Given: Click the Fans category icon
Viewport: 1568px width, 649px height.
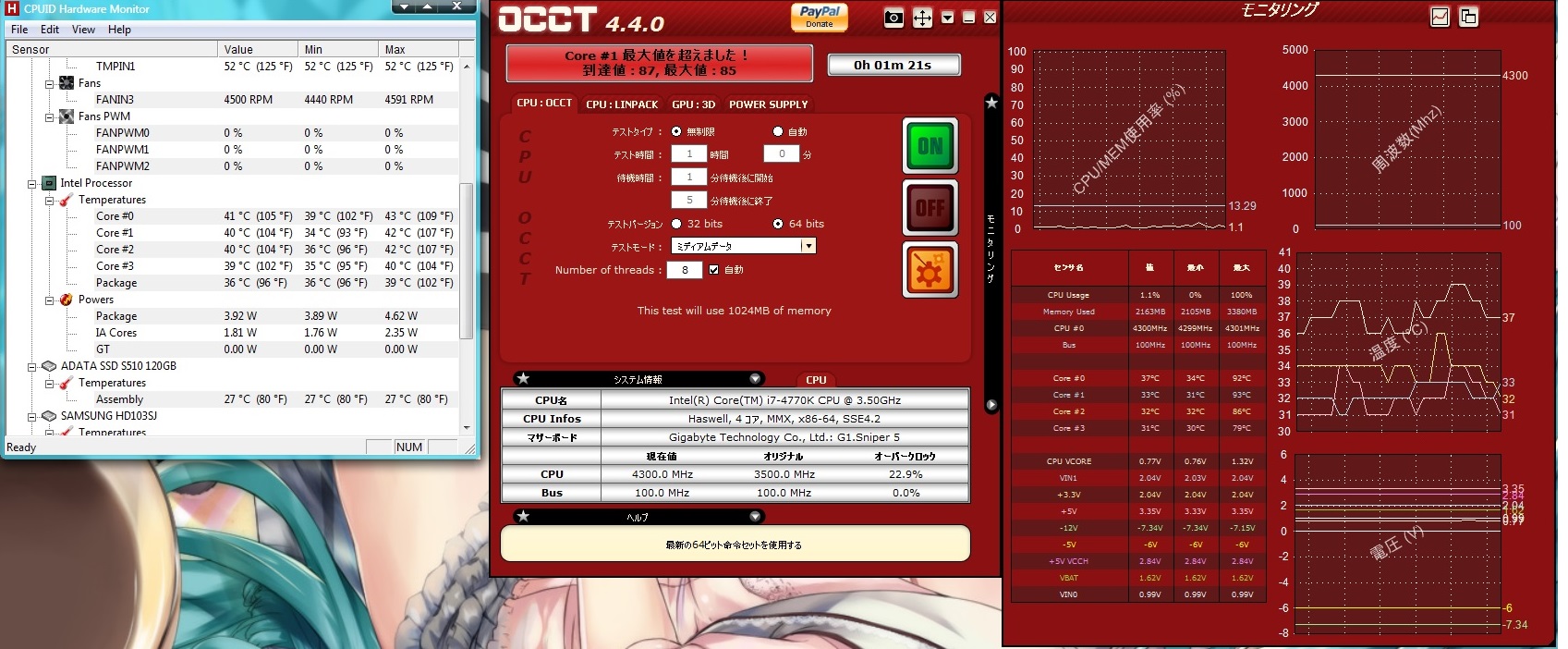Looking at the screenshot, I should click(67, 83).
